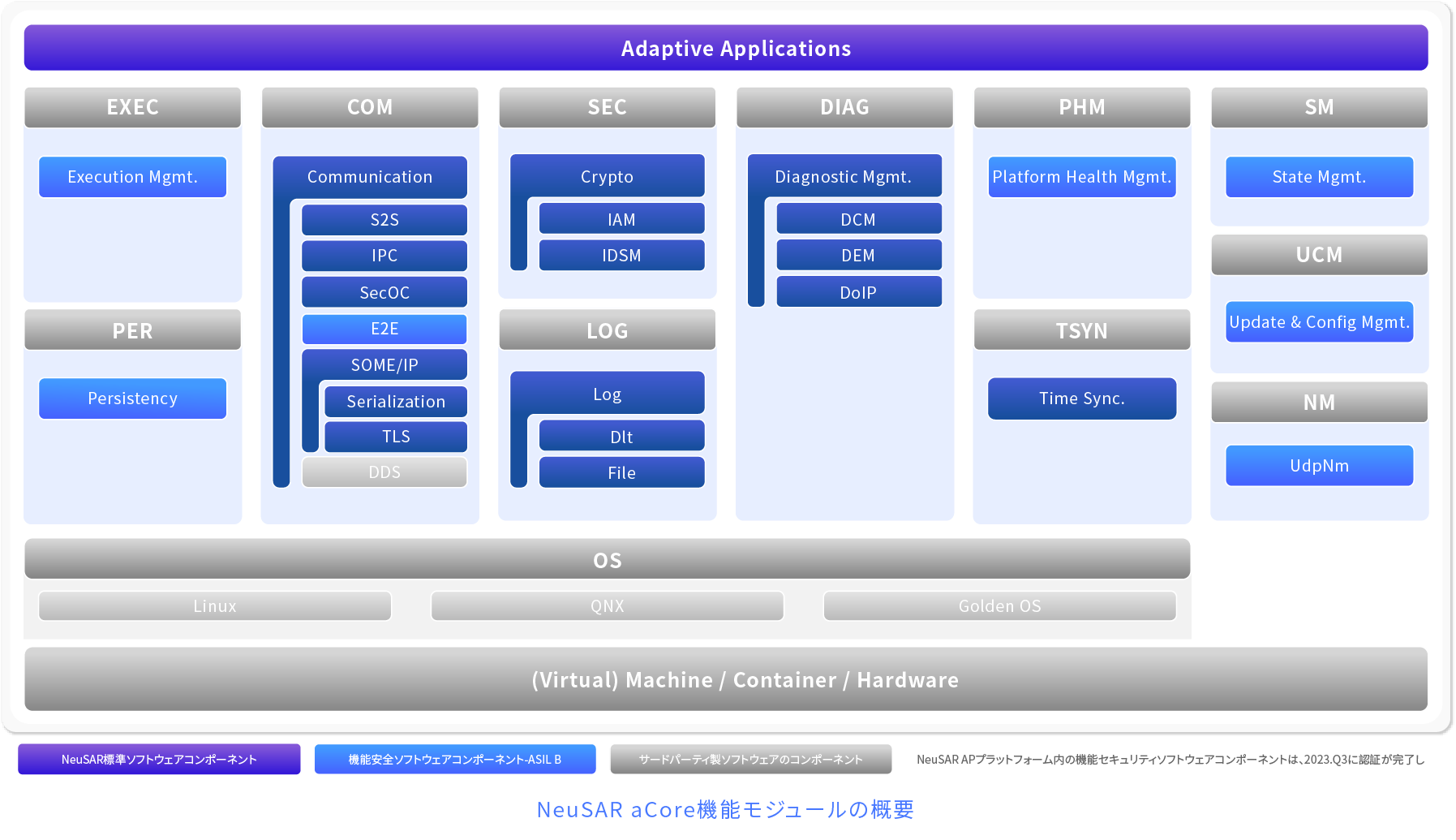The height and width of the screenshot is (840, 1456).
Task: Select the NM module header
Action: (1320, 403)
